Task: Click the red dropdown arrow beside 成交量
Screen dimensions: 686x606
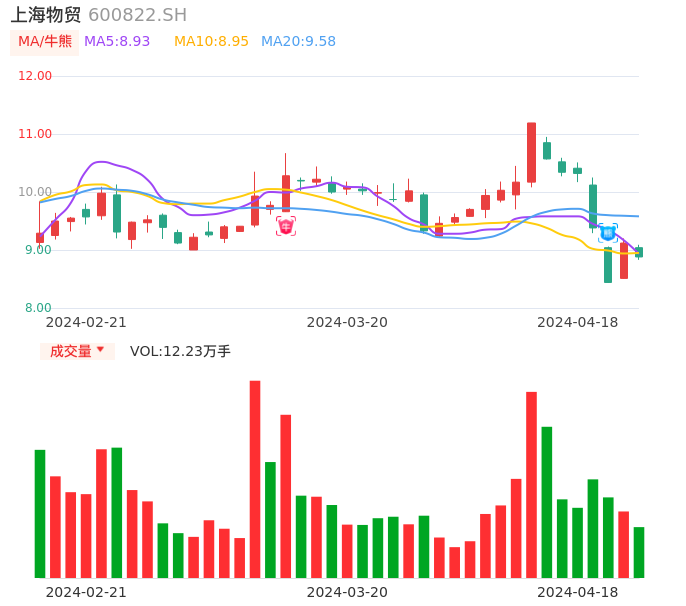Action: tap(101, 350)
